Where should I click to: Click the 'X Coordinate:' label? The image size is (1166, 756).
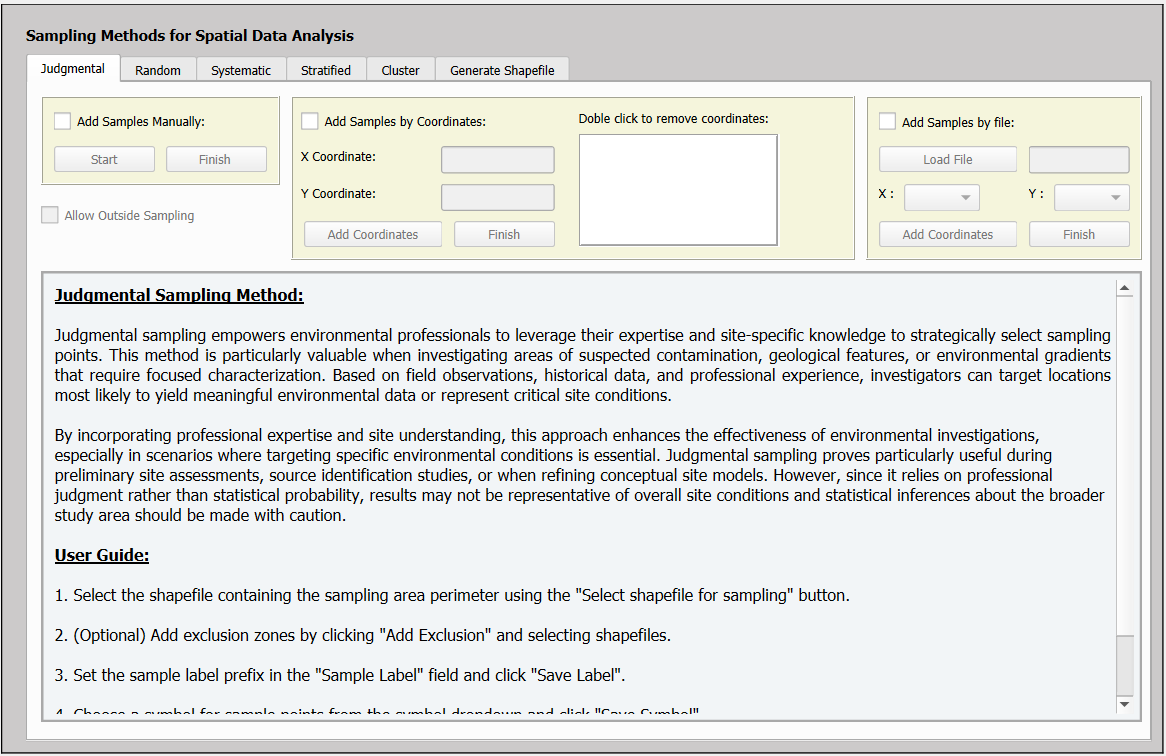[x=338, y=157]
